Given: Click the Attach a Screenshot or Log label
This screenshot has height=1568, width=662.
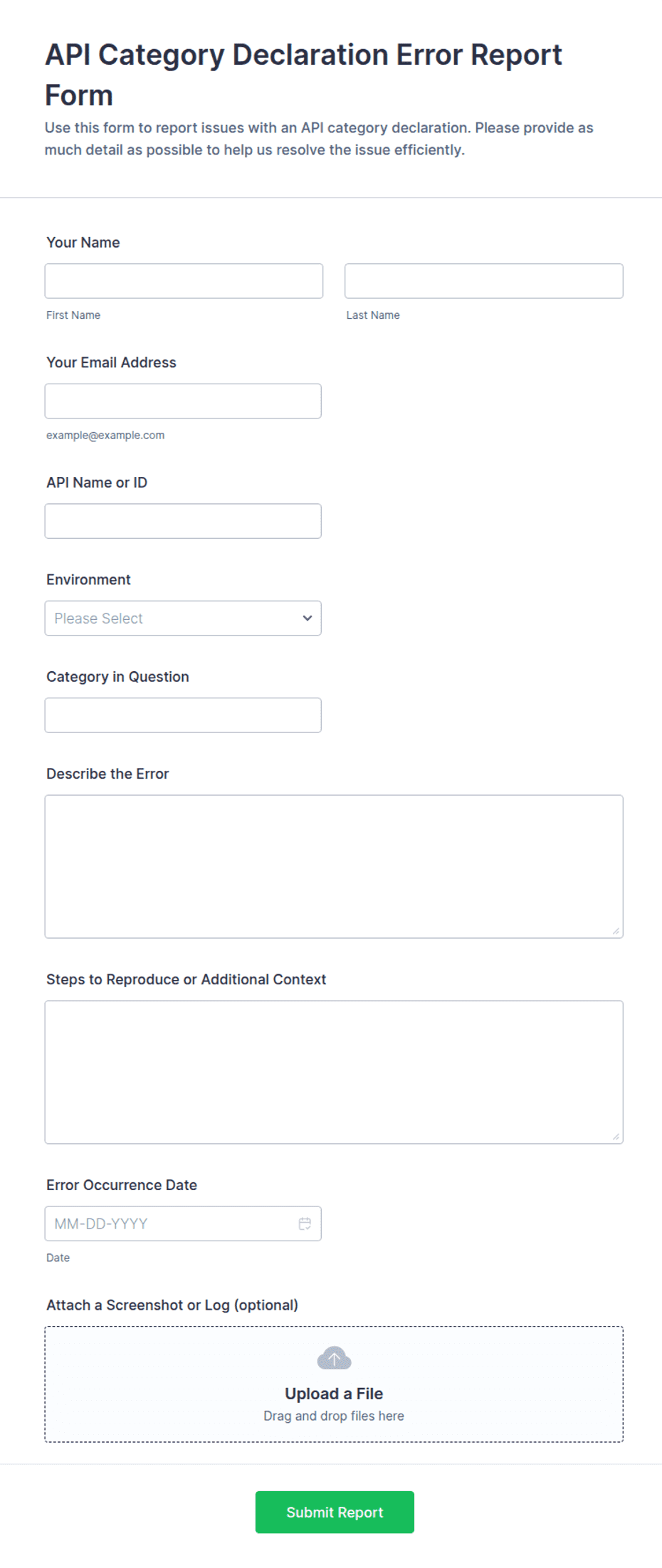Looking at the screenshot, I should (172, 1305).
